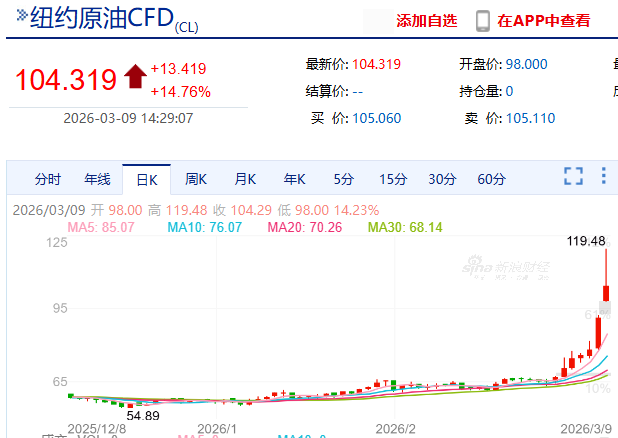Switch to the 15分 interval tab
This screenshot has height=438, width=618.
(392, 180)
